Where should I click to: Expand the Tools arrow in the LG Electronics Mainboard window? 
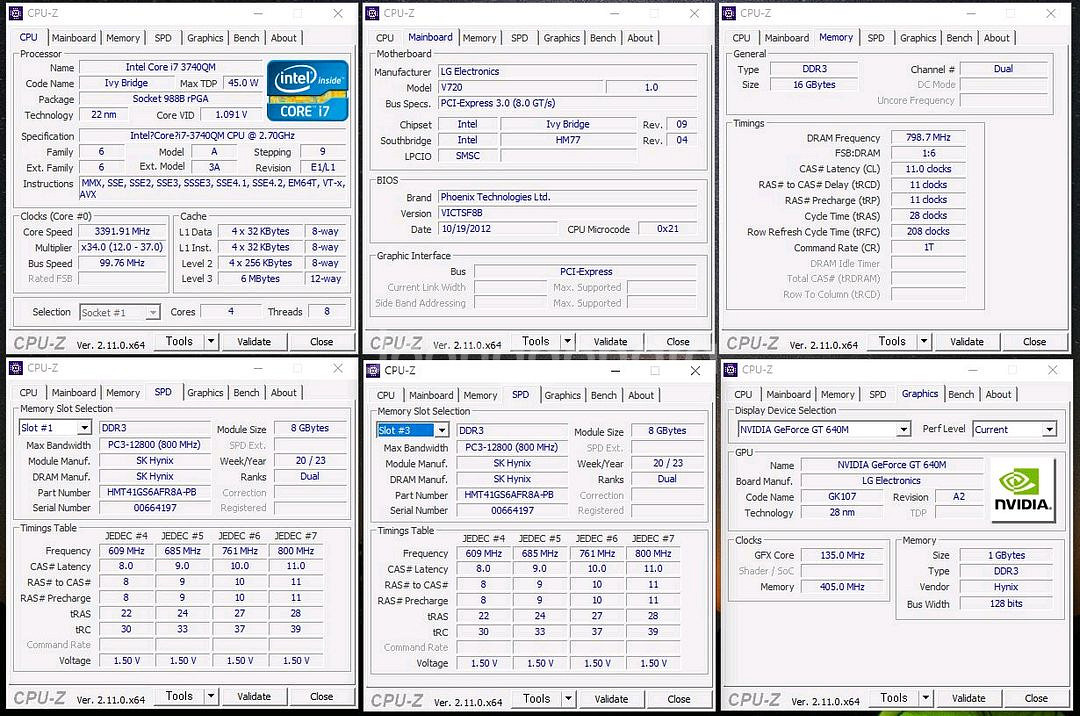tap(568, 341)
